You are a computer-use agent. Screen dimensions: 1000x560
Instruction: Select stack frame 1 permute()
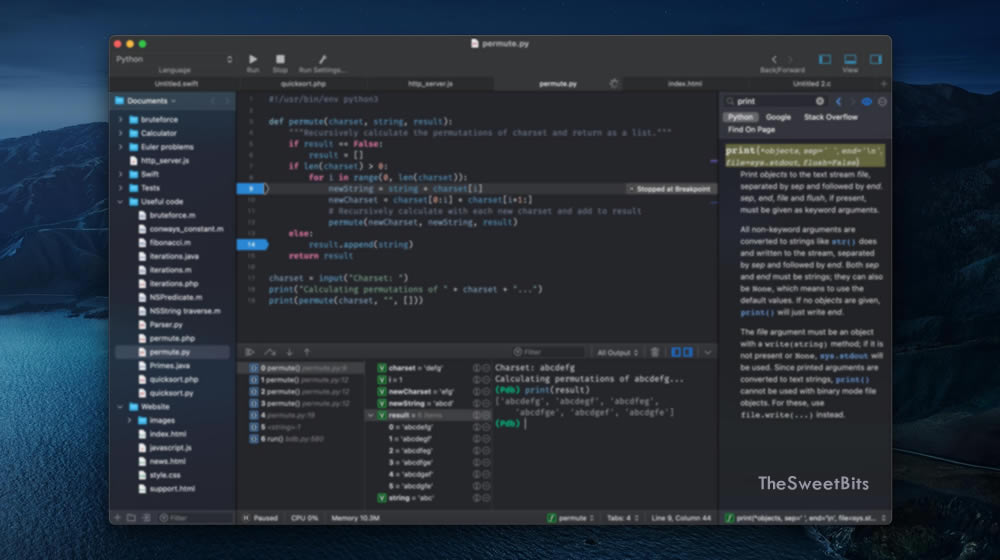(x=300, y=380)
